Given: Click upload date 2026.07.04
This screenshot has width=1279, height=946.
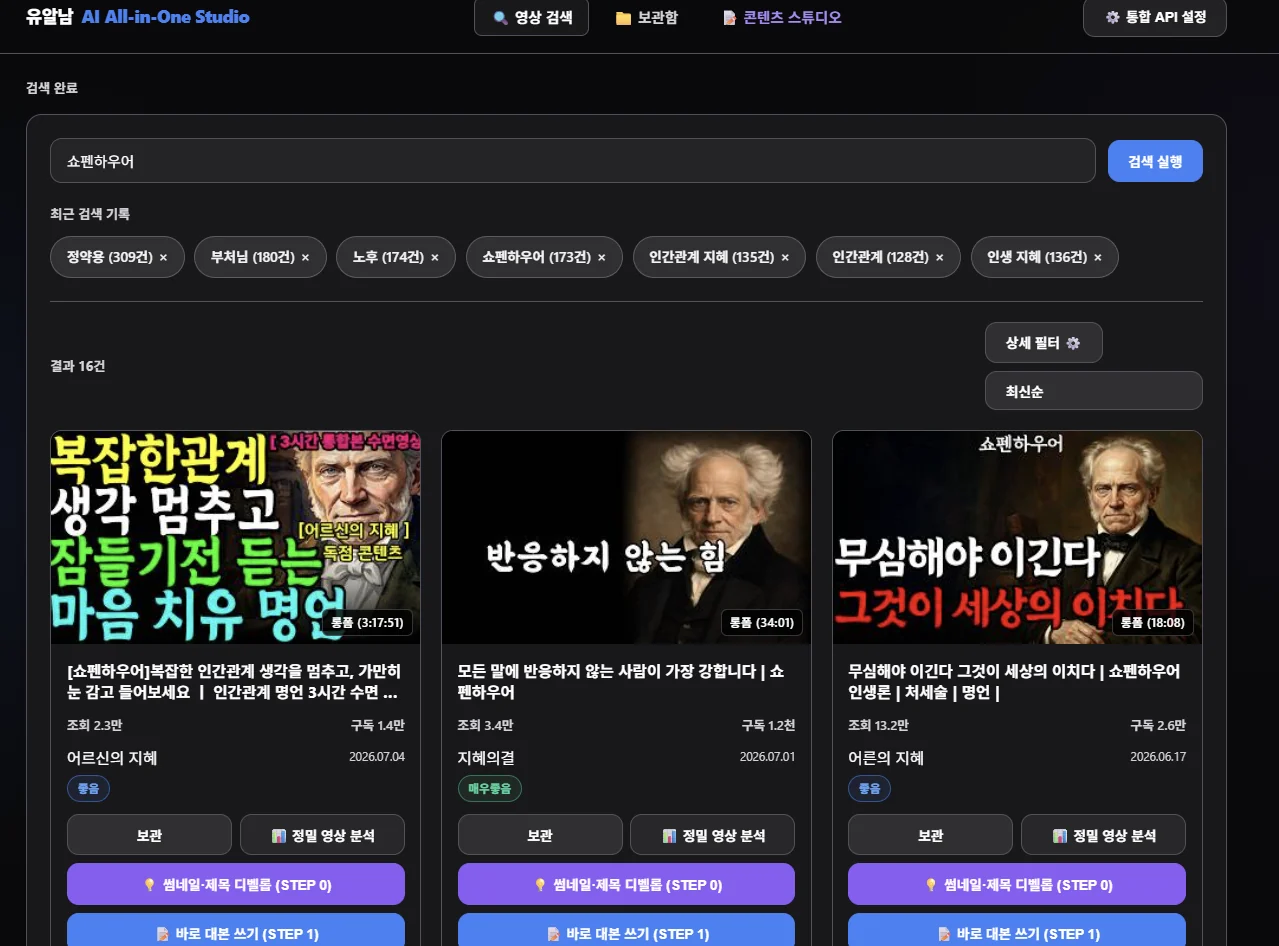Looking at the screenshot, I should pyautogui.click(x=377, y=757).
